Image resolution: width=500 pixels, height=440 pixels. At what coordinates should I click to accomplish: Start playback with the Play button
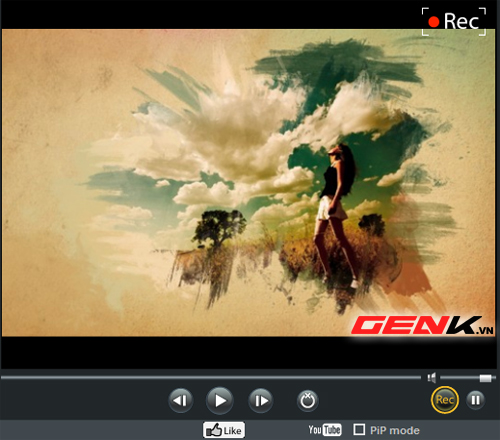[x=220, y=400]
